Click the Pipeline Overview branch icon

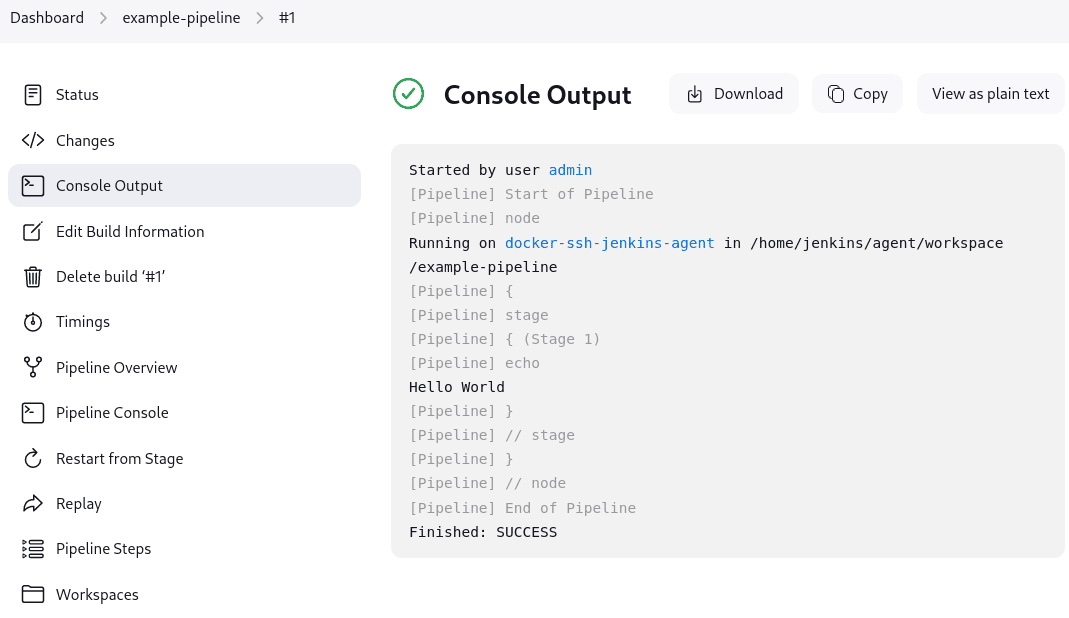tap(33, 368)
